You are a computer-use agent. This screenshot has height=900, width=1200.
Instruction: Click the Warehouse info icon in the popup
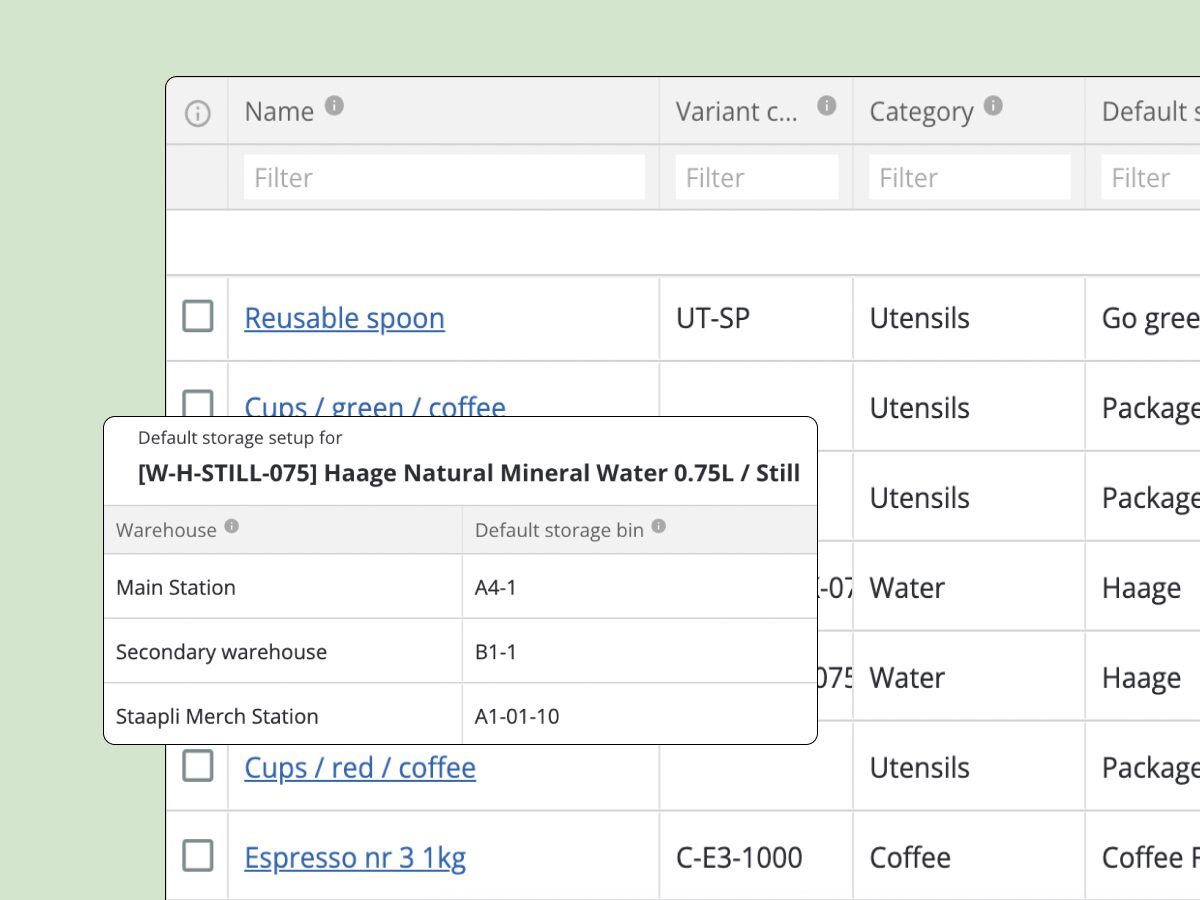tap(231, 525)
